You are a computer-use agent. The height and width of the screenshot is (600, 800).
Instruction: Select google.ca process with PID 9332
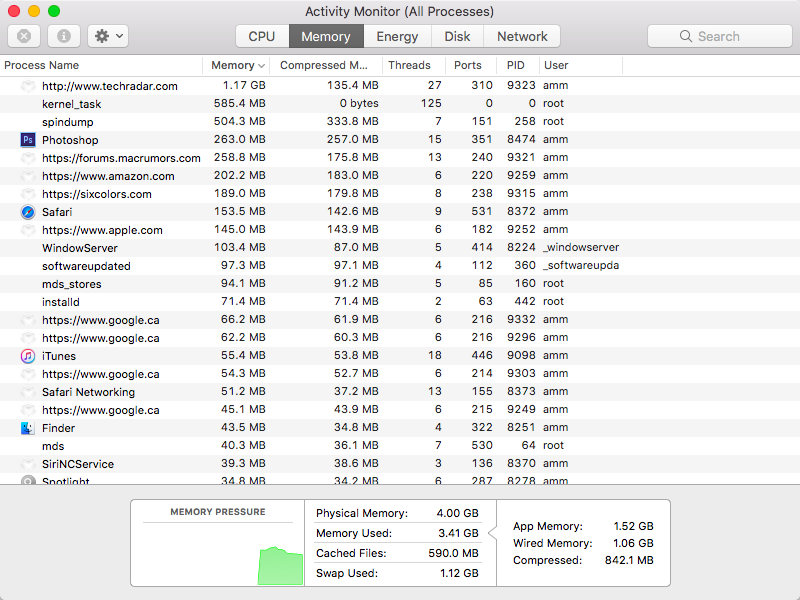[400, 319]
